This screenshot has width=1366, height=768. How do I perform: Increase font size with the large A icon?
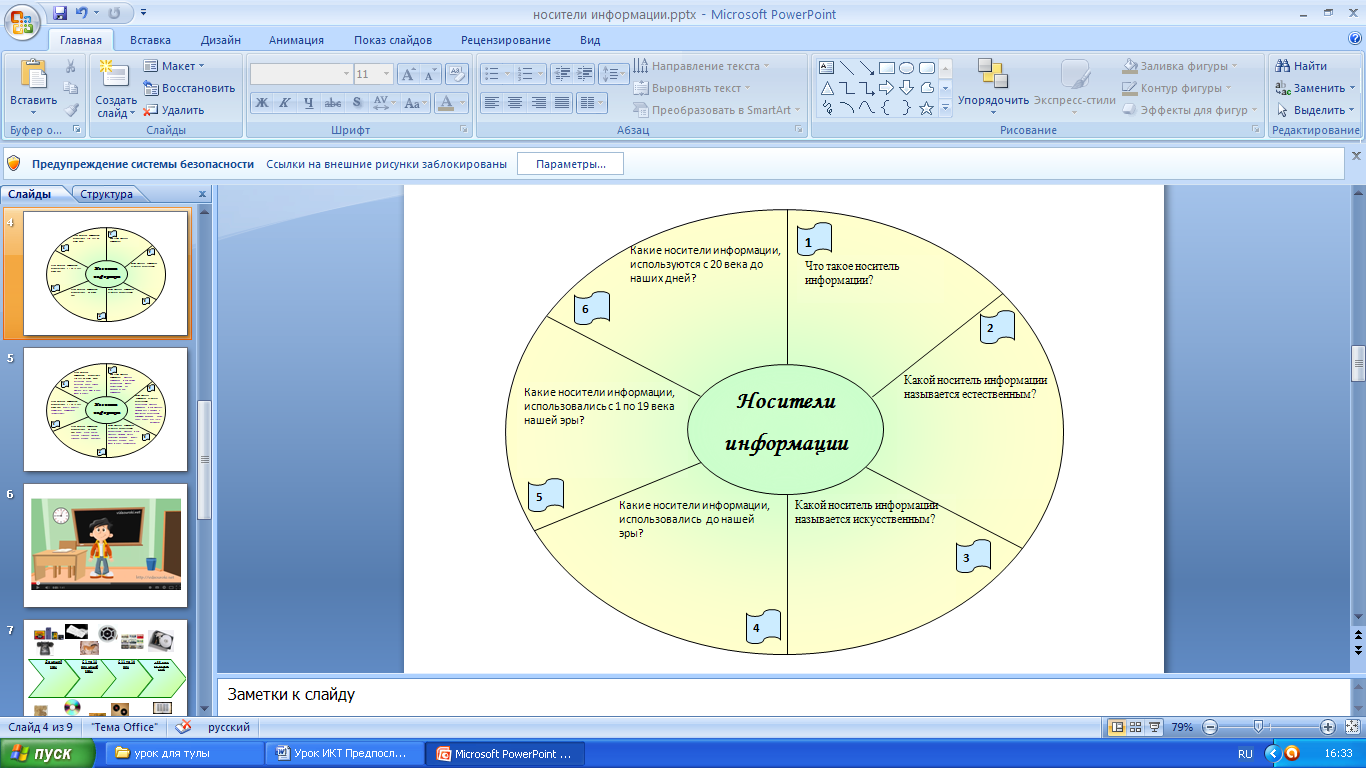408,74
